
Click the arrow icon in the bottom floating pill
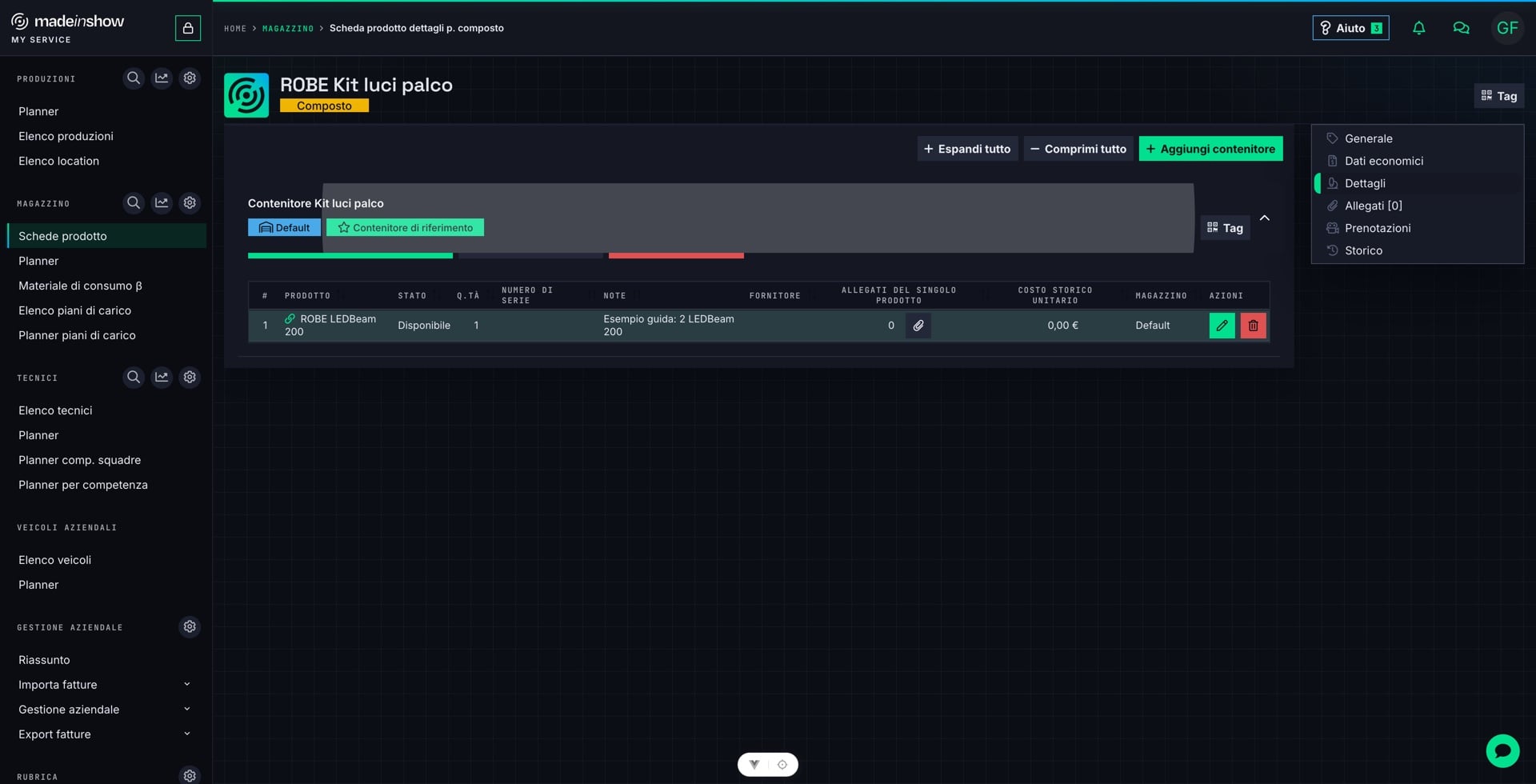click(754, 765)
